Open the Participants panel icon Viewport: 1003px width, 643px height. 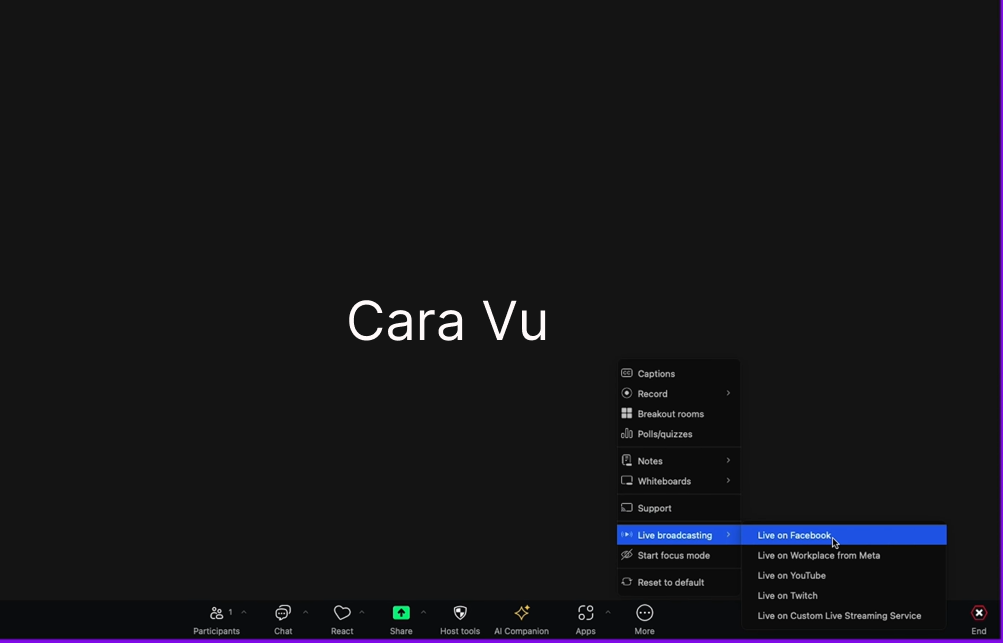[x=216, y=612]
